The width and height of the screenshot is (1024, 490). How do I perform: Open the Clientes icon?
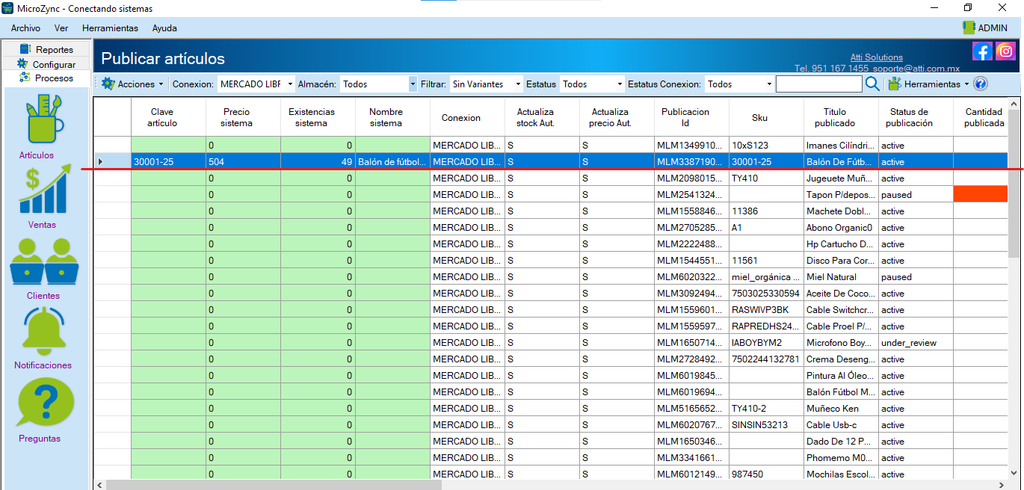[x=44, y=261]
